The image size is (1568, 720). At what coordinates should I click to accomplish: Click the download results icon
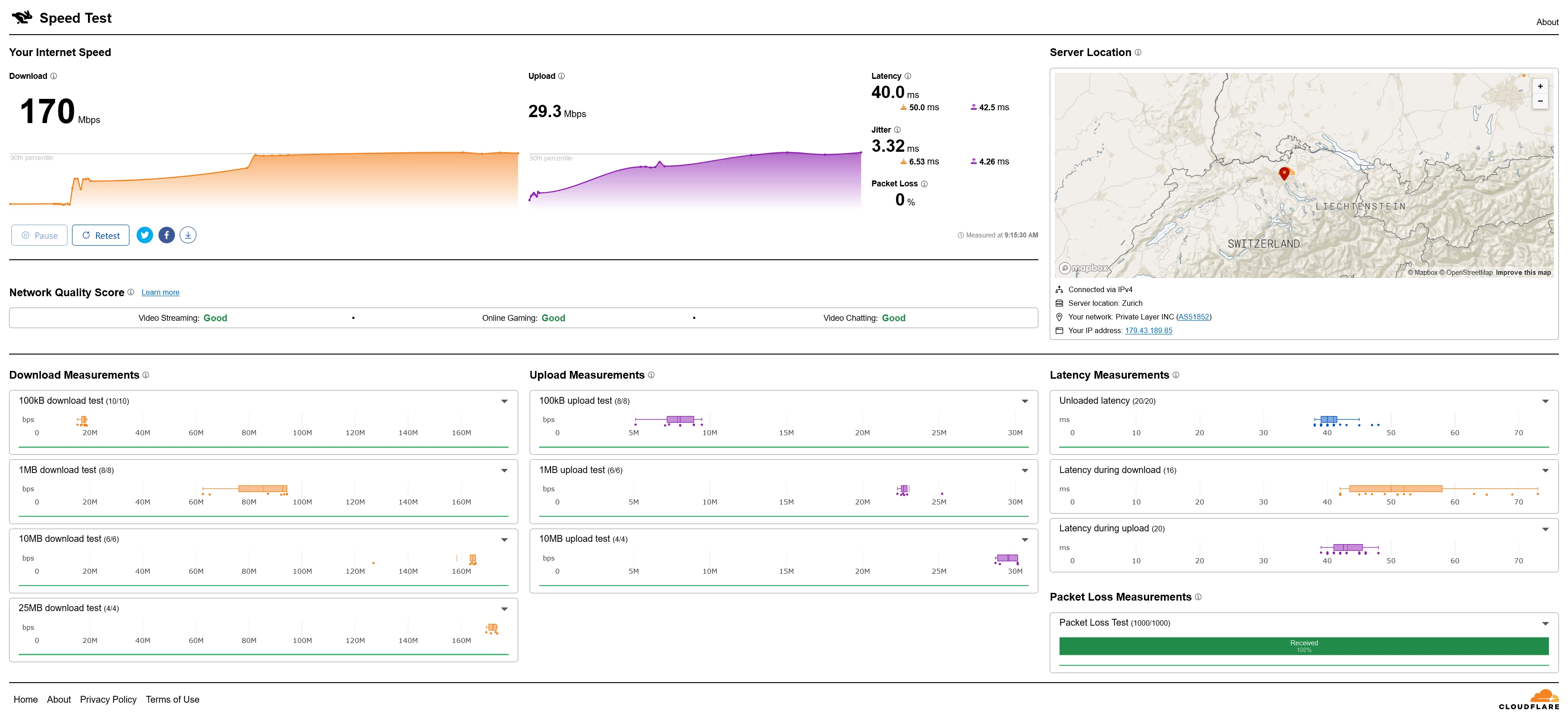[x=188, y=235]
